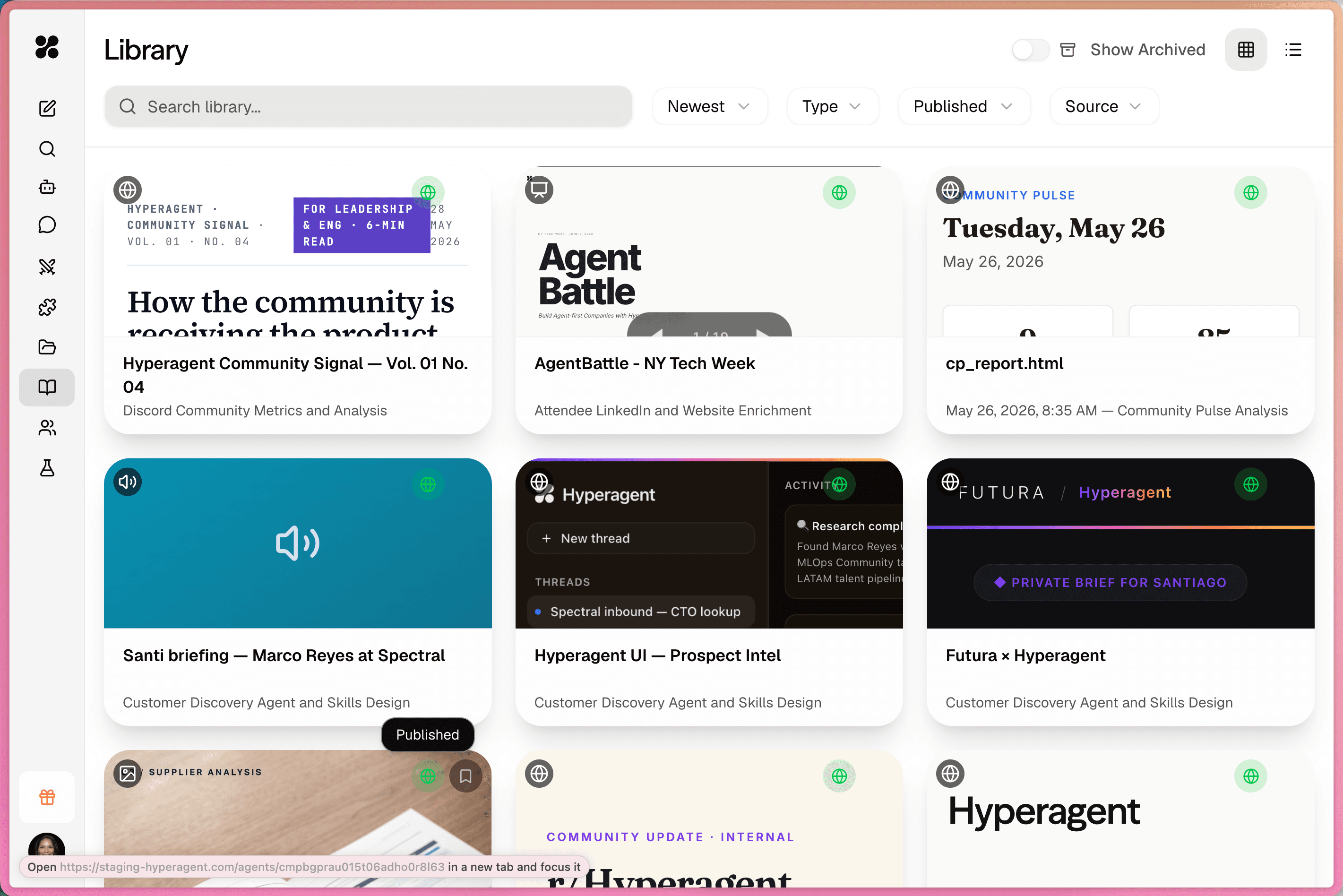
Task: Open the "AgentBattle - NY Tech Week" title
Action: pos(645,363)
